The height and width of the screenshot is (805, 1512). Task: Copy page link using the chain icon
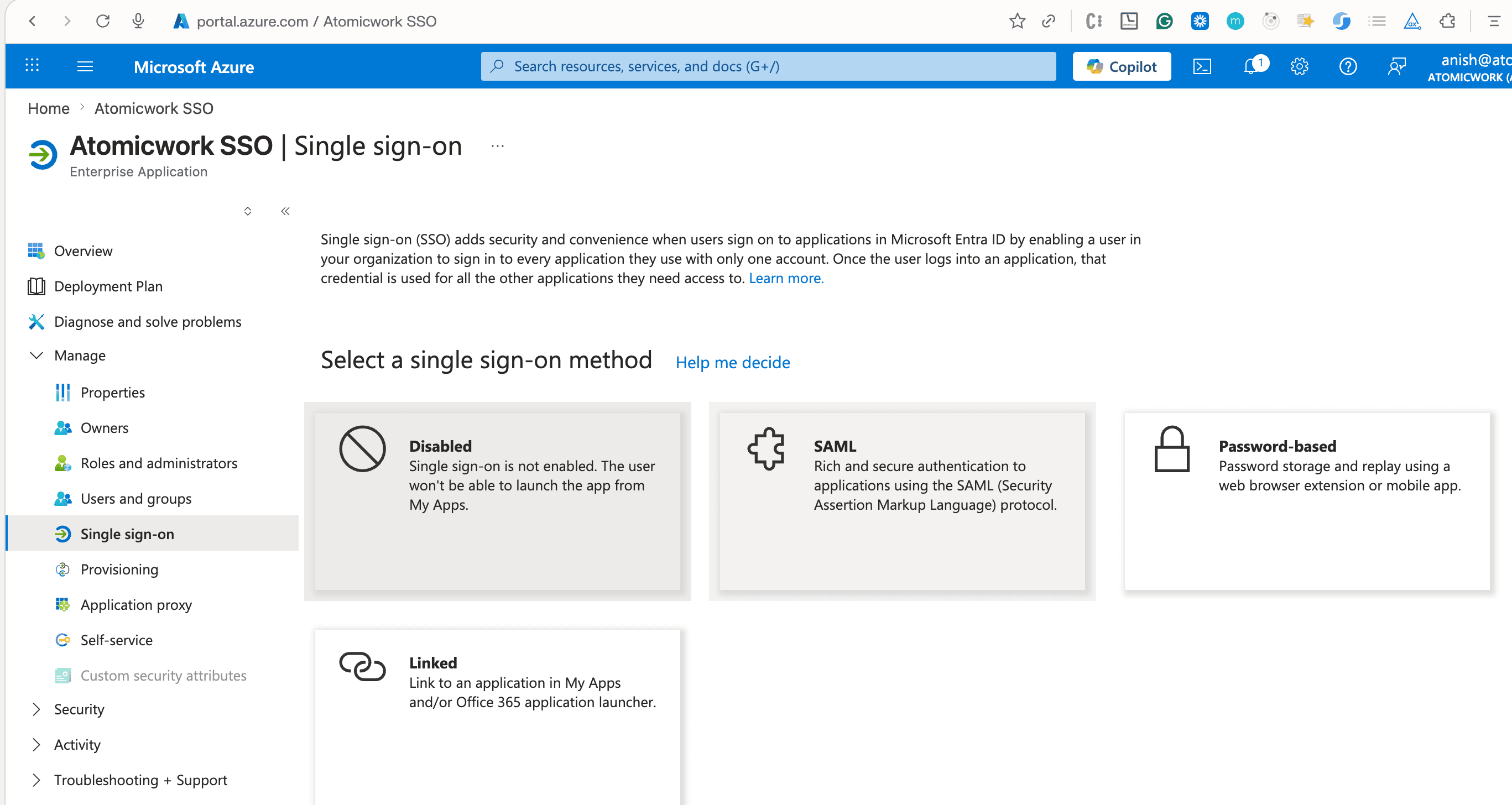click(1049, 22)
